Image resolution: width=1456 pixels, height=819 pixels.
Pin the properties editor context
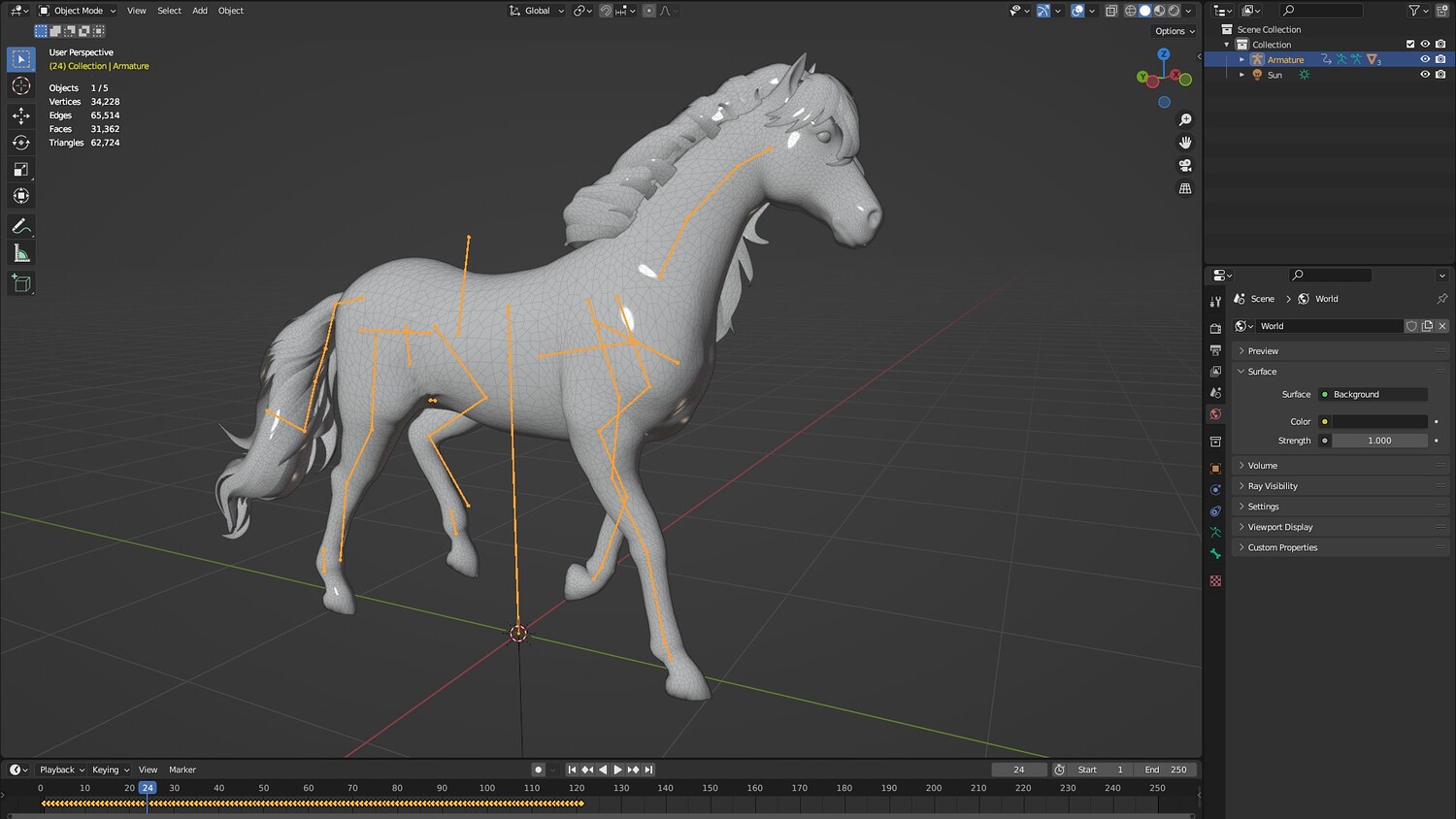tap(1441, 299)
